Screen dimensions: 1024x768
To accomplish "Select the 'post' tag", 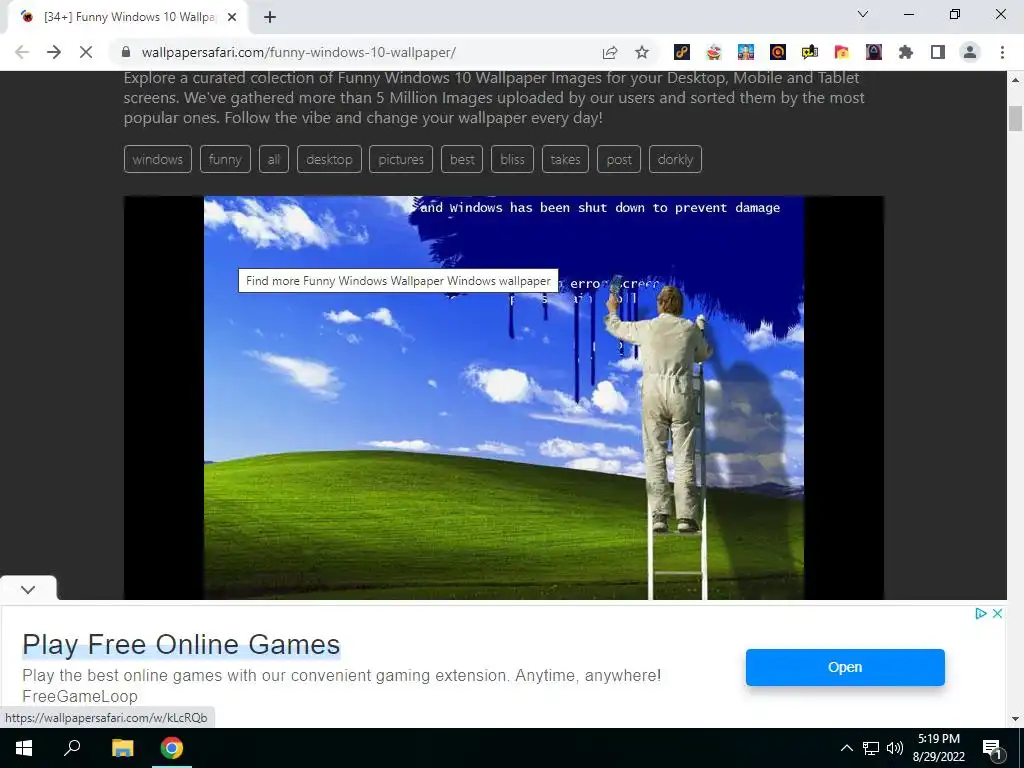I will pos(619,159).
